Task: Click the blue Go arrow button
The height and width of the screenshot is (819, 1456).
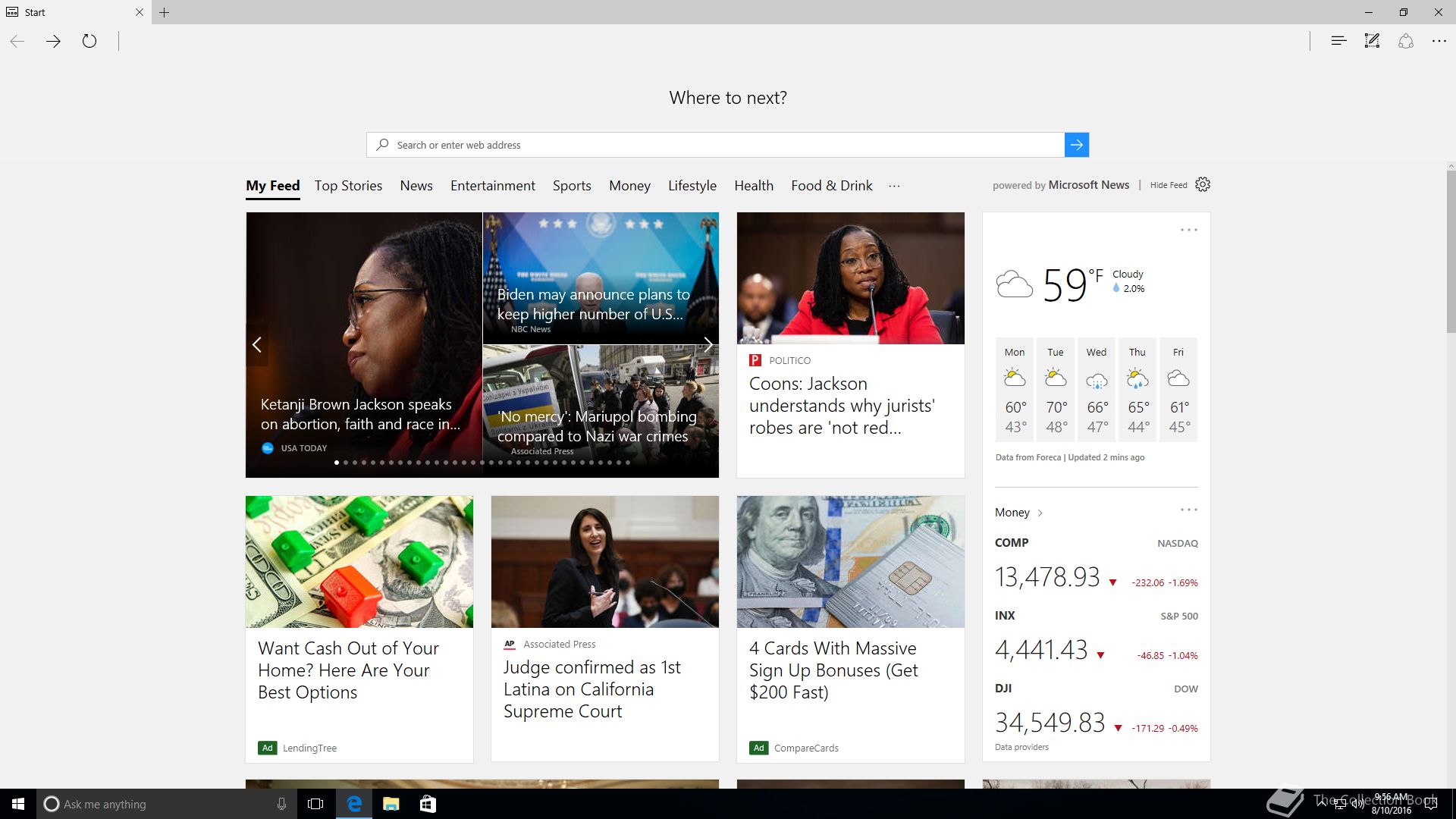Action: [1077, 145]
